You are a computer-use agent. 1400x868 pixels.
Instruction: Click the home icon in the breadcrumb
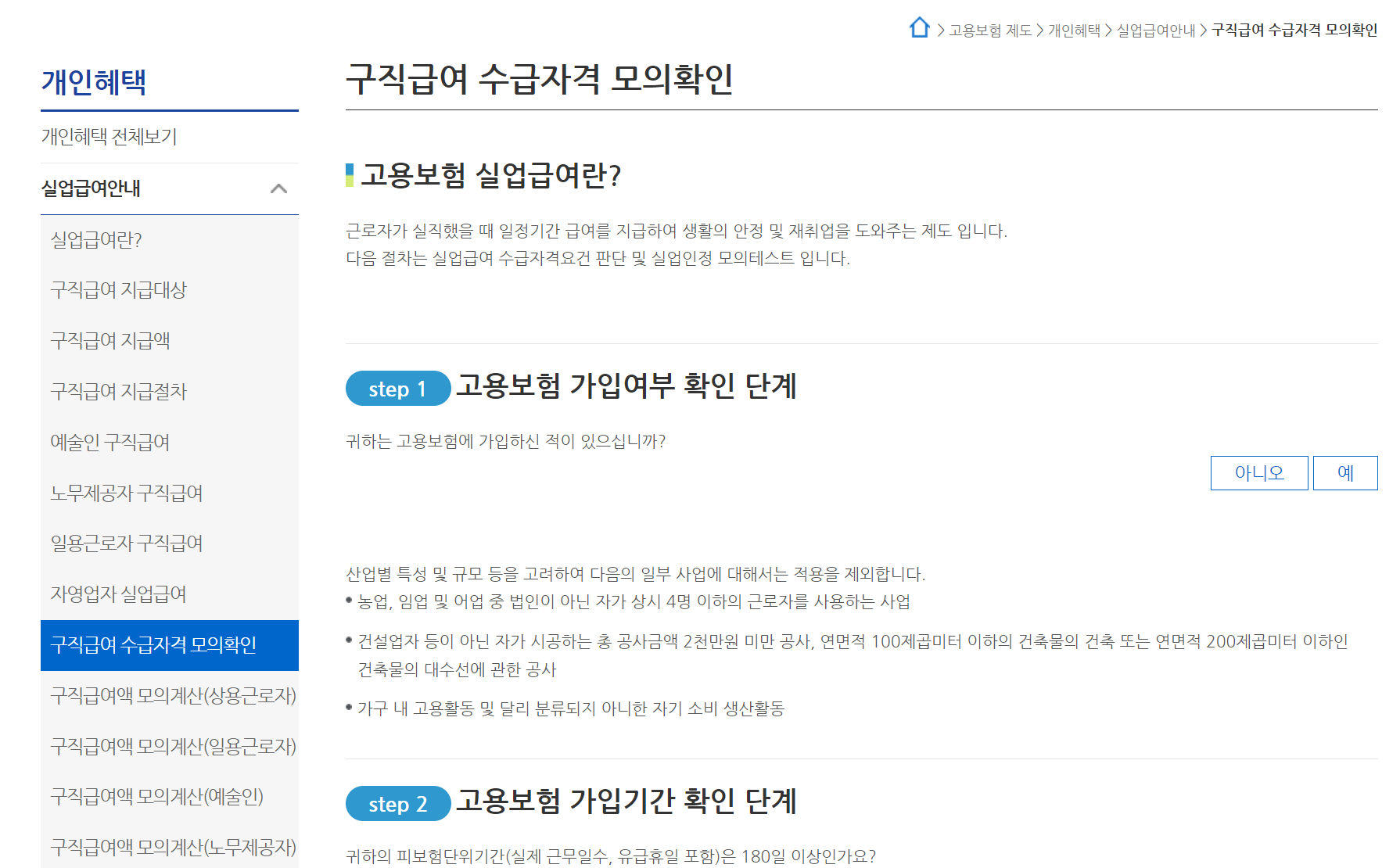920,28
